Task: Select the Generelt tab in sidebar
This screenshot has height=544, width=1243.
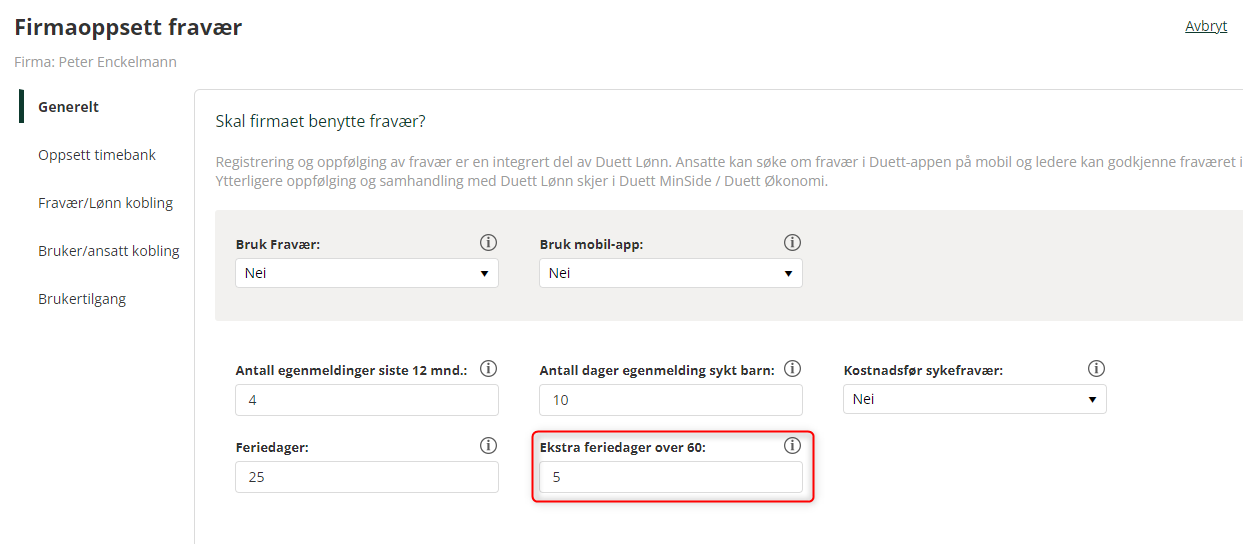Action: 69,107
